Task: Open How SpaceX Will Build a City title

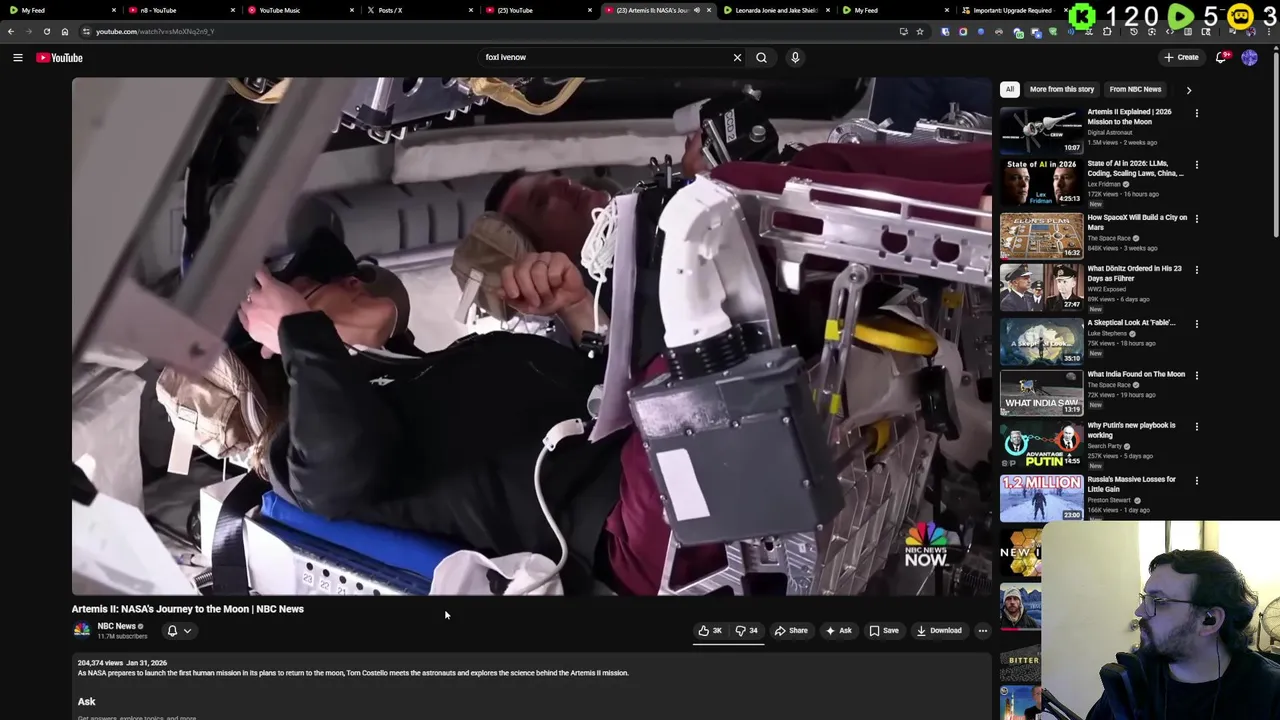Action: (x=1137, y=222)
